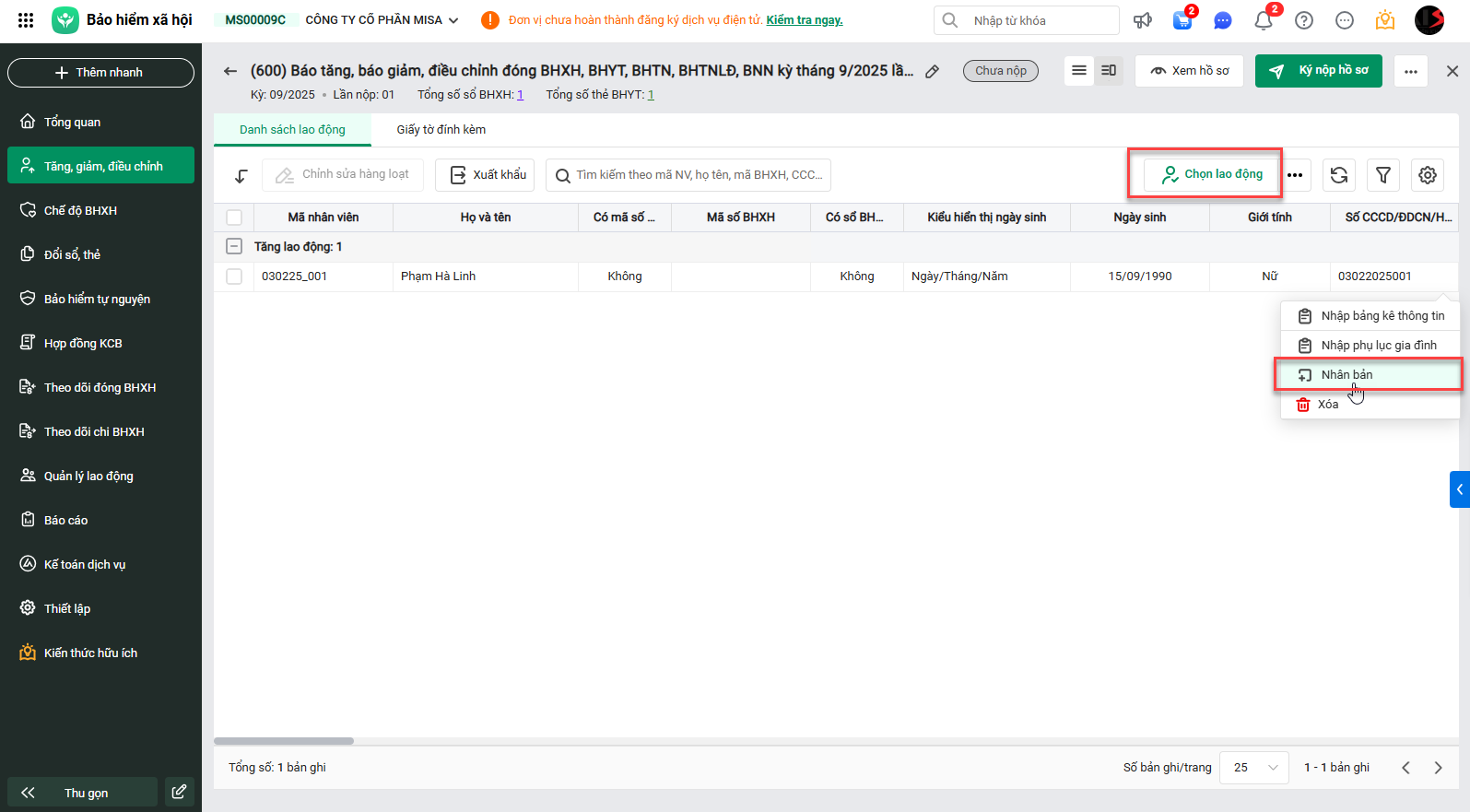Viewport: 1470px width, 812px height.
Task: Click the Xuất khẩu button
Action: pos(485,175)
